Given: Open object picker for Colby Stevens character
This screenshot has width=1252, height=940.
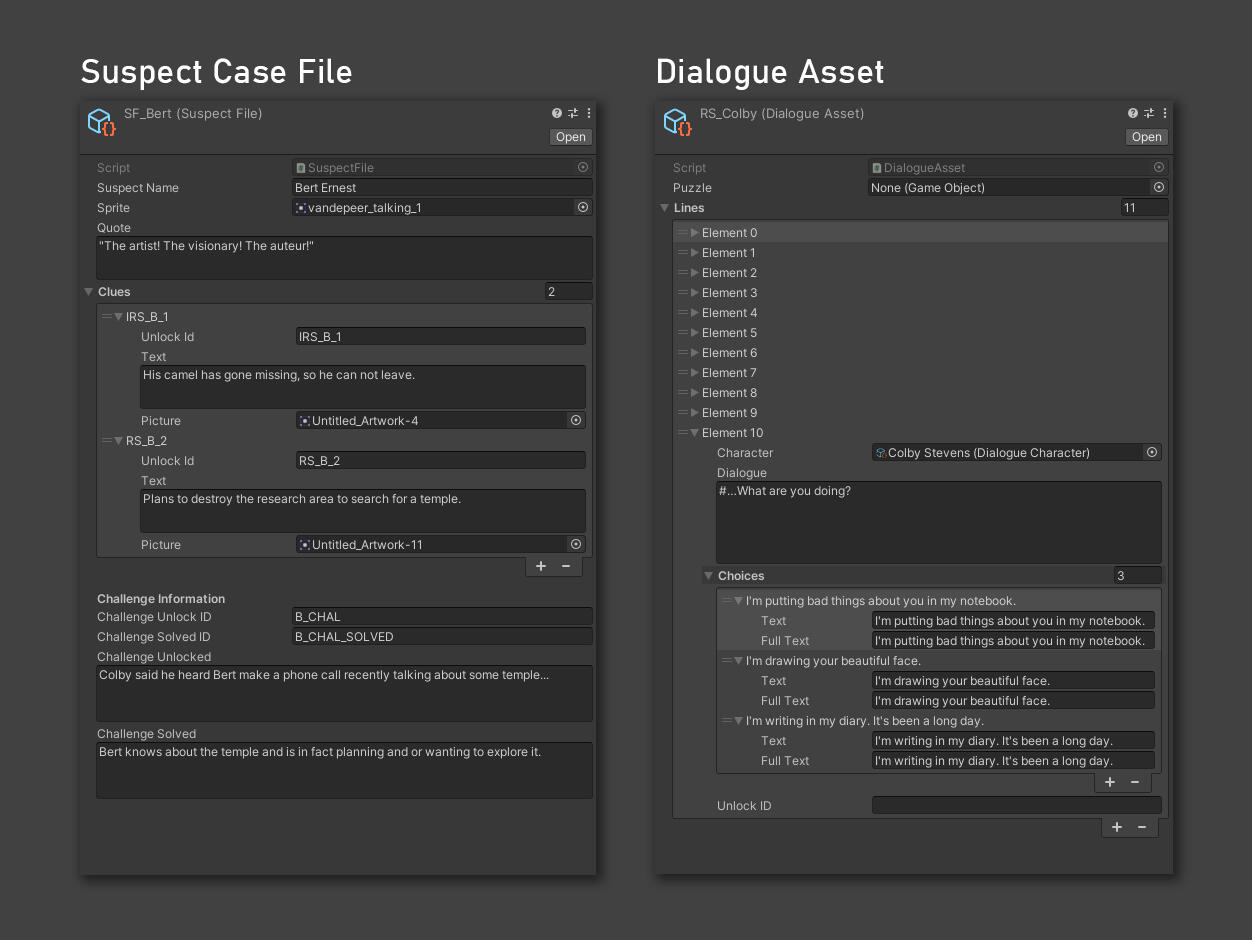Looking at the screenshot, I should tap(1152, 453).
